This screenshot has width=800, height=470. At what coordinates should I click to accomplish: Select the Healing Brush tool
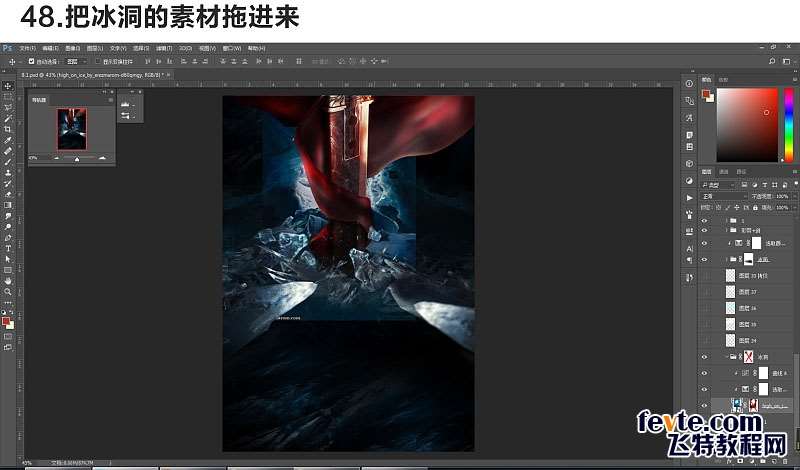[x=8, y=151]
